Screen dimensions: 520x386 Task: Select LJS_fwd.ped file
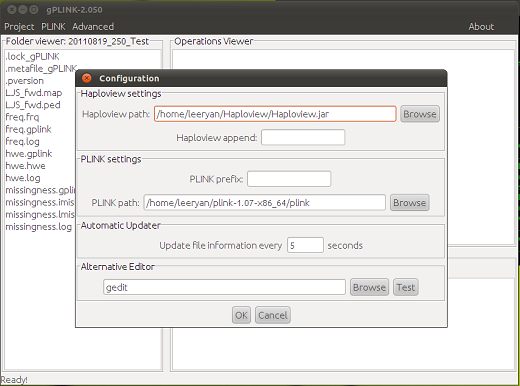pyautogui.click(x=33, y=105)
